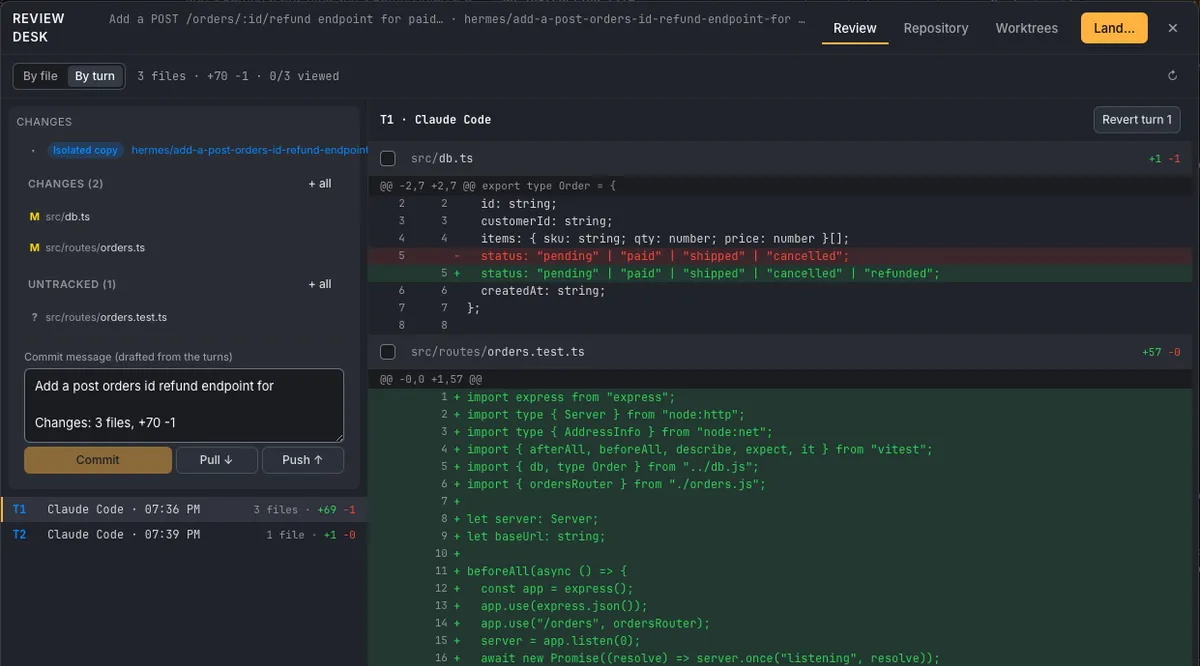Click the Pull button
The image size is (1200, 666).
[x=216, y=460]
